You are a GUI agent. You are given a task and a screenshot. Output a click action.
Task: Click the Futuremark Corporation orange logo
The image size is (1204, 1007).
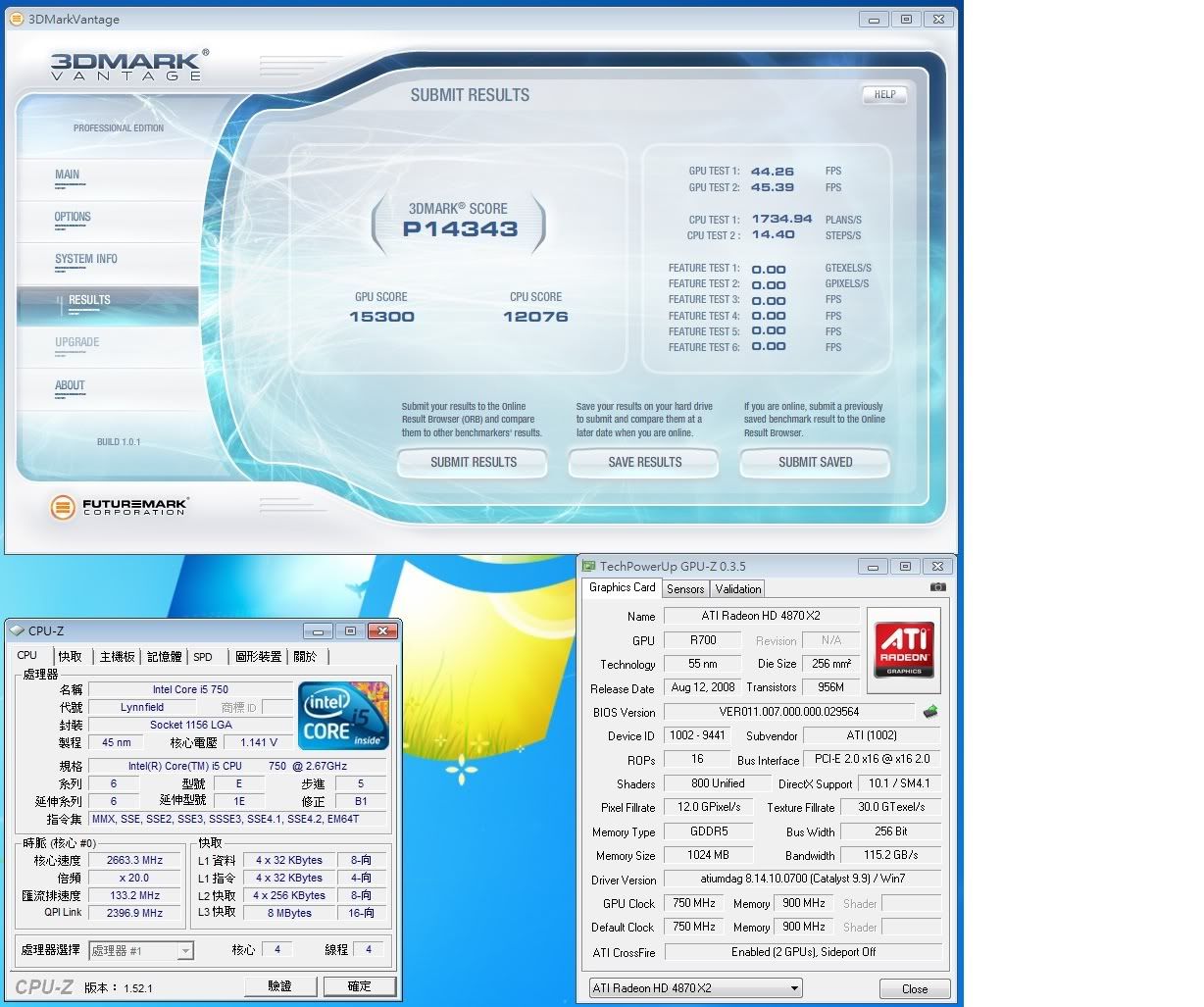pos(63,507)
